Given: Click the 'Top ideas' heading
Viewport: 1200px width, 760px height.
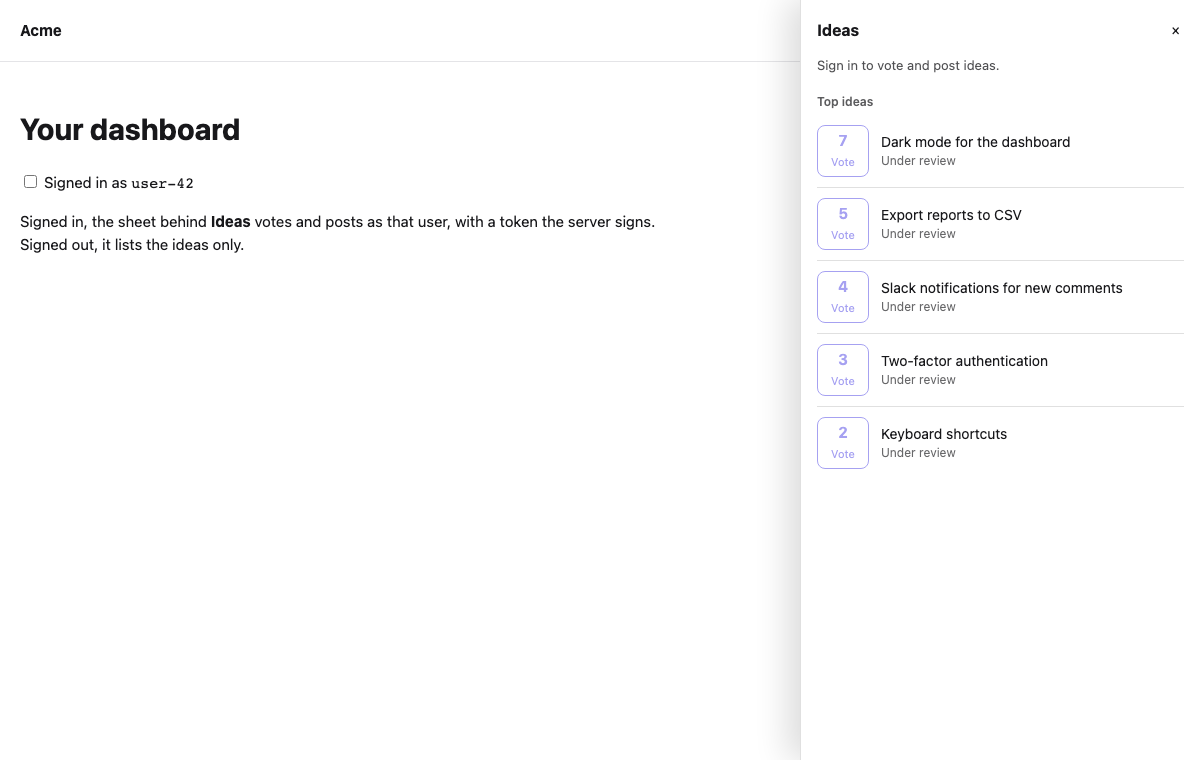Looking at the screenshot, I should click(x=845, y=102).
